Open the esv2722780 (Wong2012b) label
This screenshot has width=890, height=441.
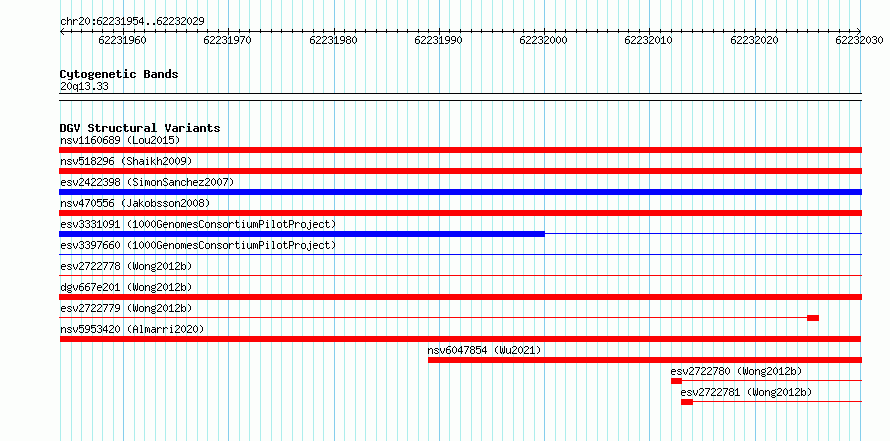[x=736, y=371]
